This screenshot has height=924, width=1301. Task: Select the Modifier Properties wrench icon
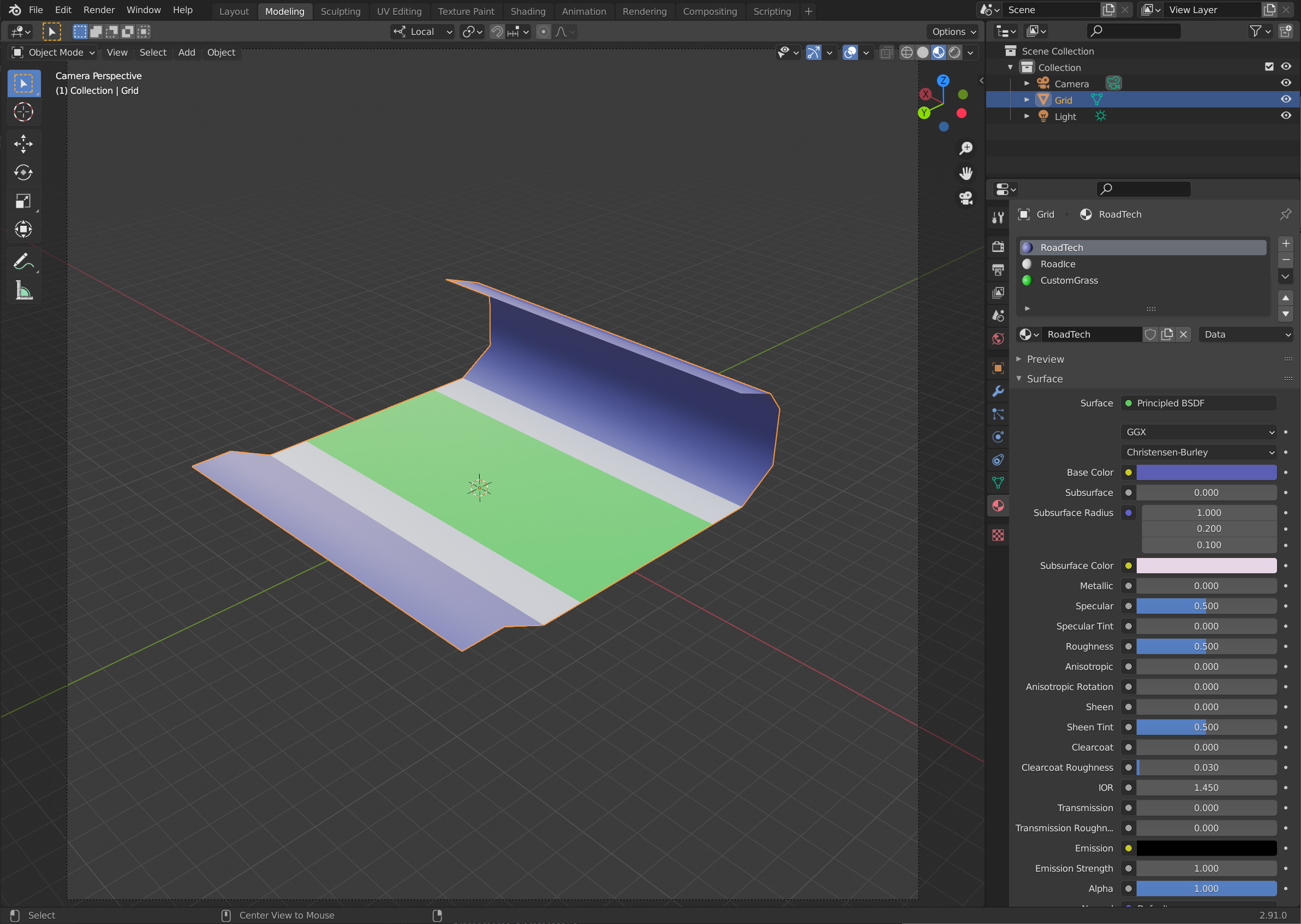998,392
